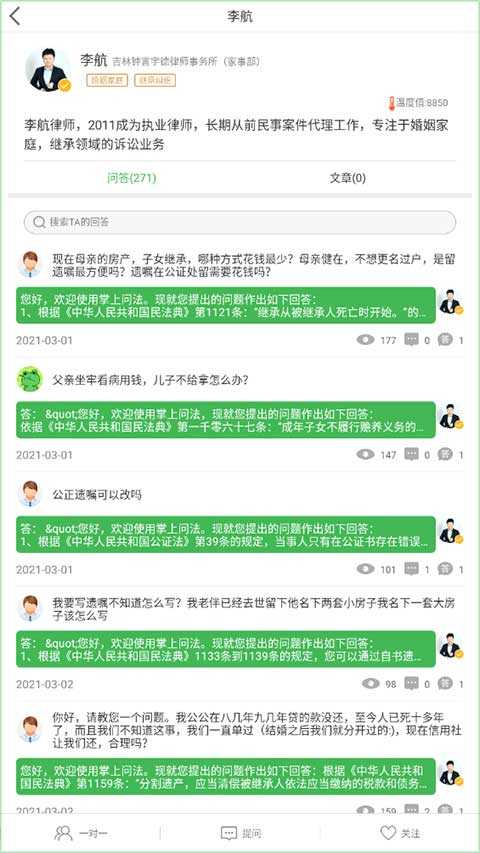The height and width of the screenshot is (853, 480).
Task: Start a 一对一 consultation
Action: point(81,833)
